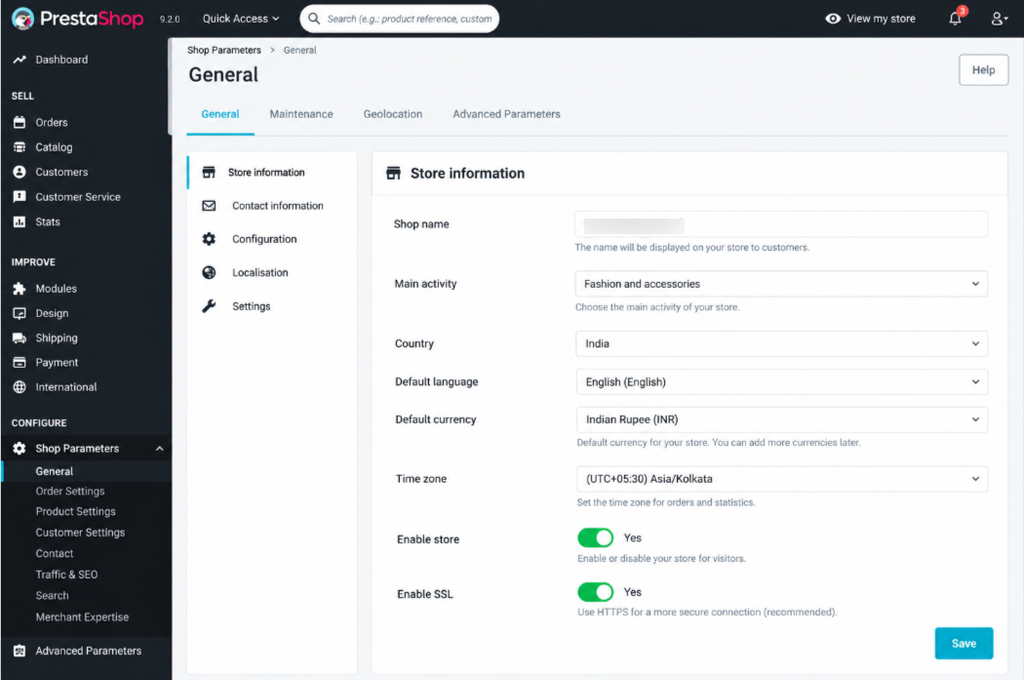Click the Customer Service chat icon
Screen dimensions: 1024x680
click(x=20, y=197)
